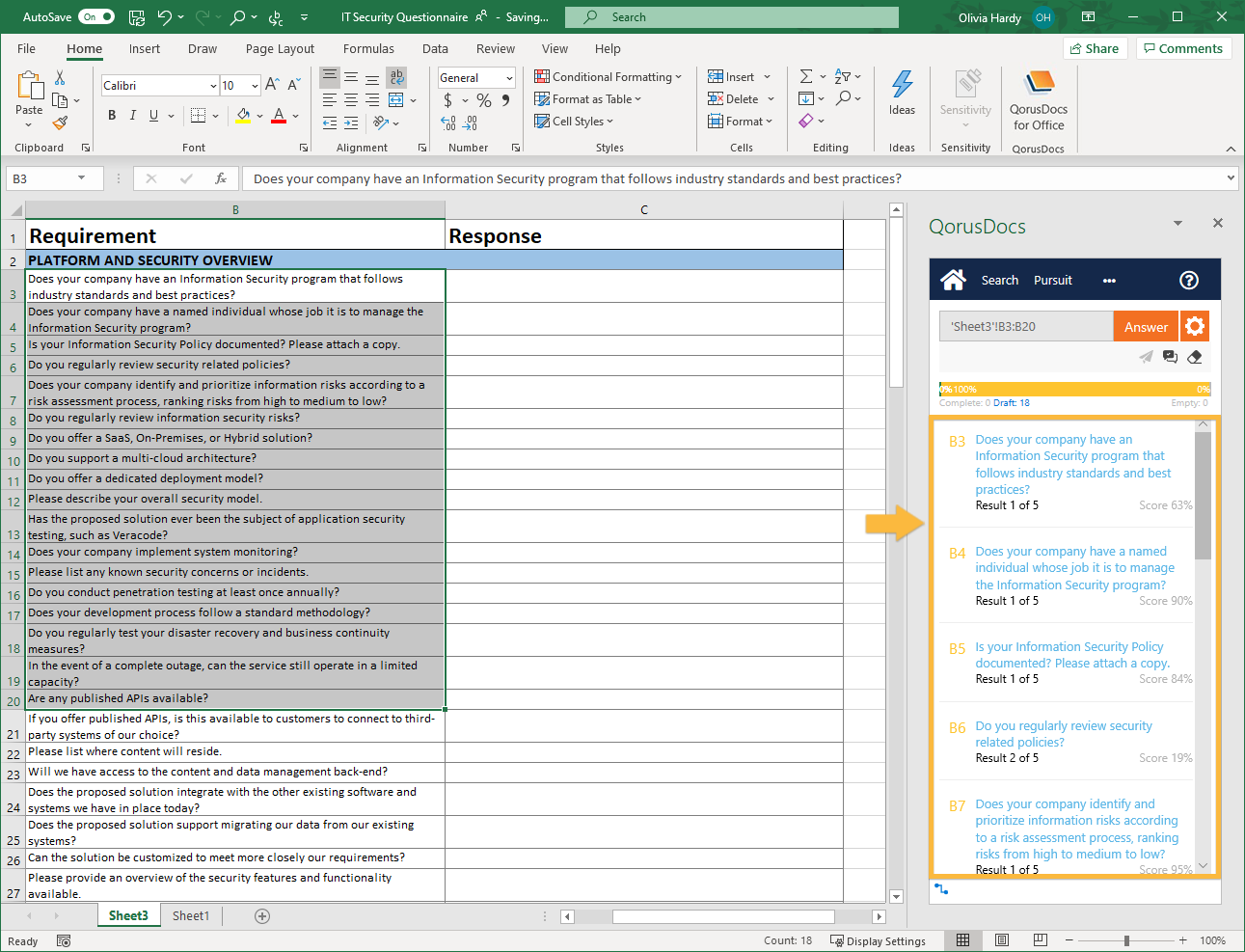Viewport: 1245px width, 952px height.
Task: Click the Format Painter brush icon
Action: [x=60, y=122]
